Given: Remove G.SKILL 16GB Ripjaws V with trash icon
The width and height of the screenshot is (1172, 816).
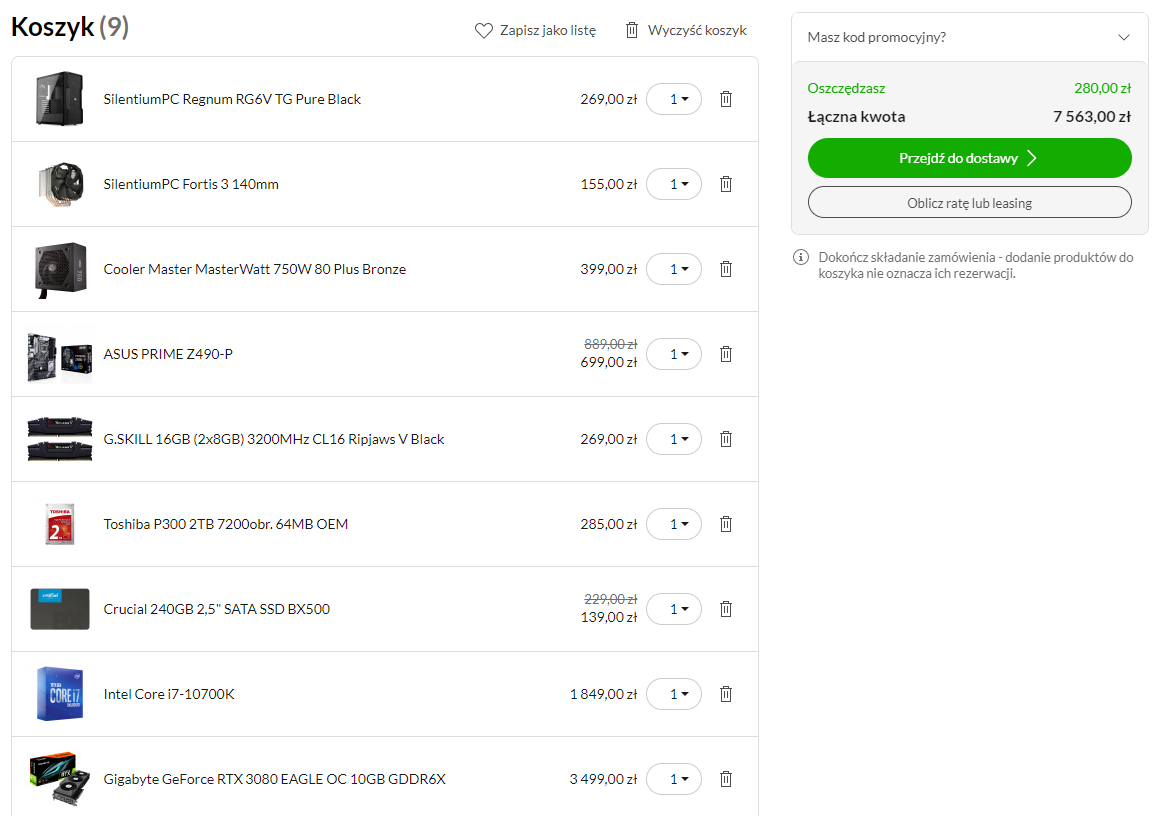Looking at the screenshot, I should (x=725, y=439).
